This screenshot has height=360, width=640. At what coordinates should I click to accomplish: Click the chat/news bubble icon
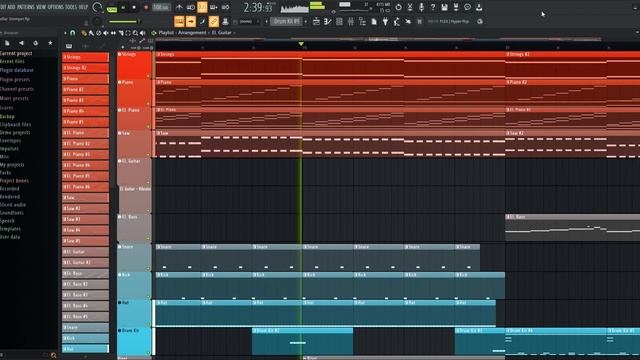(467, 7)
